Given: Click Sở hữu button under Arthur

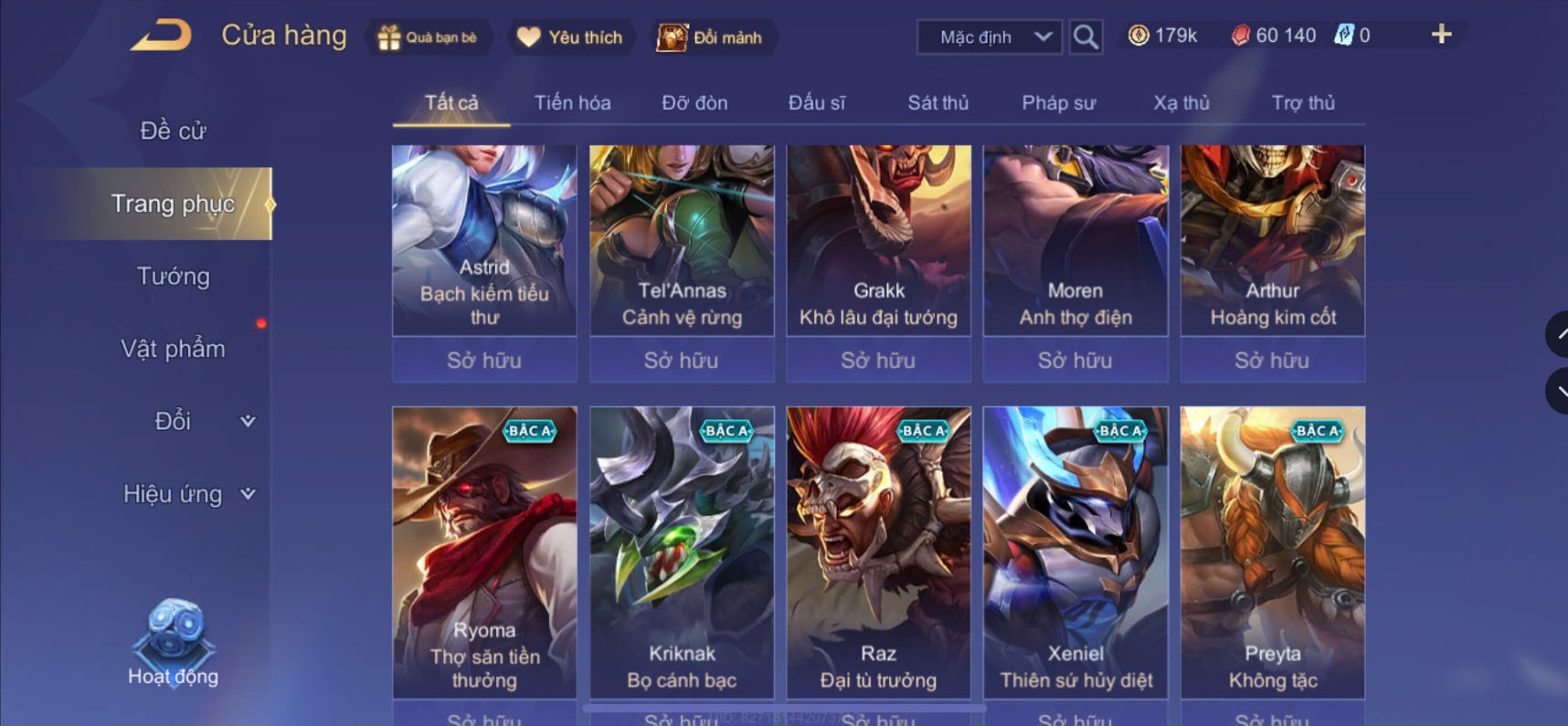Looking at the screenshot, I should pyautogui.click(x=1272, y=360).
